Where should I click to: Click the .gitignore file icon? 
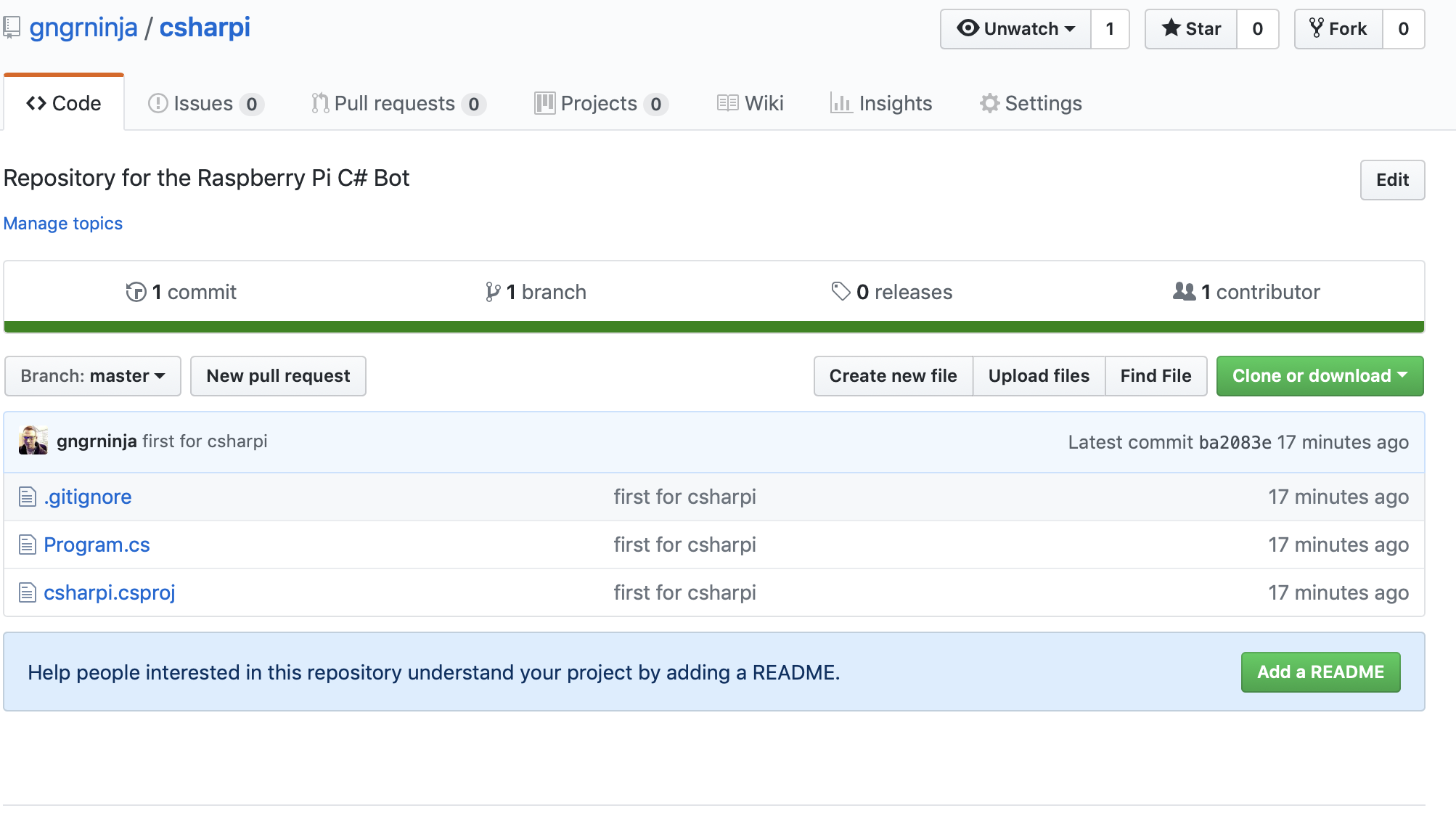coord(27,497)
